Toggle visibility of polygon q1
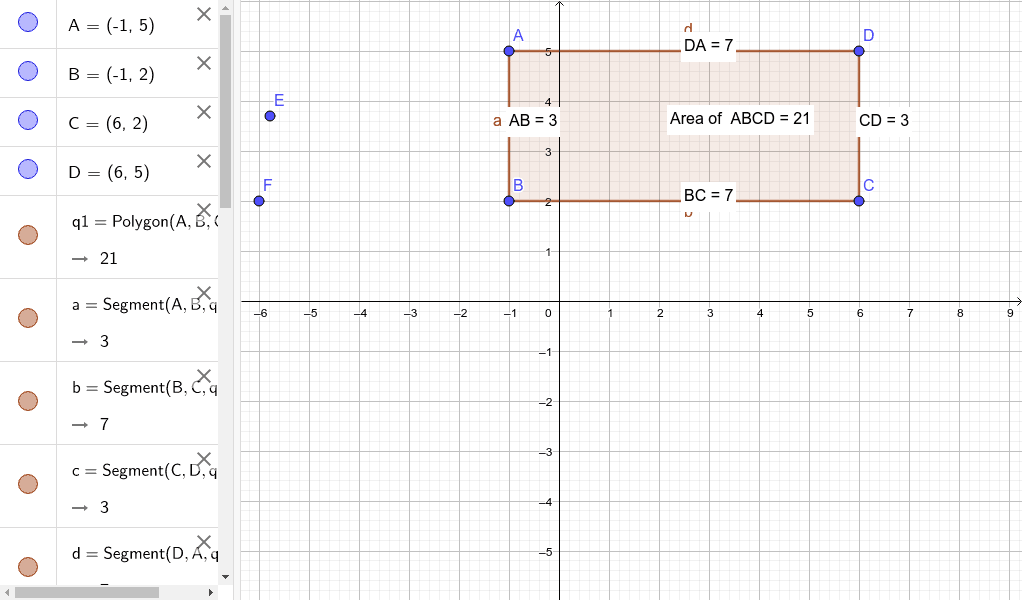 pos(28,235)
